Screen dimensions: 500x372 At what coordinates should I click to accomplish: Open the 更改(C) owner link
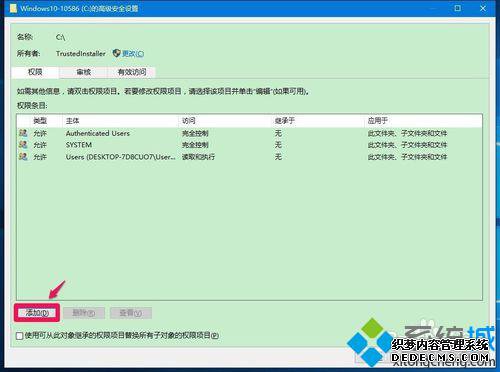[133, 54]
